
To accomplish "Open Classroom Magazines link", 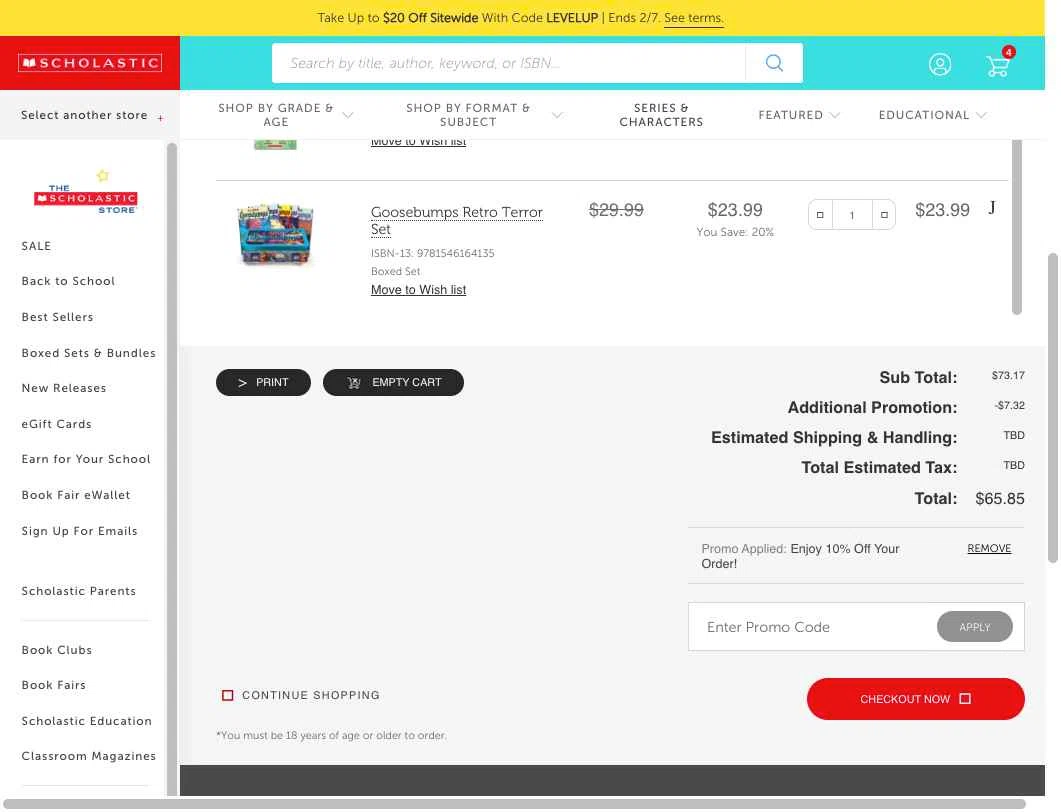I will 89,756.
